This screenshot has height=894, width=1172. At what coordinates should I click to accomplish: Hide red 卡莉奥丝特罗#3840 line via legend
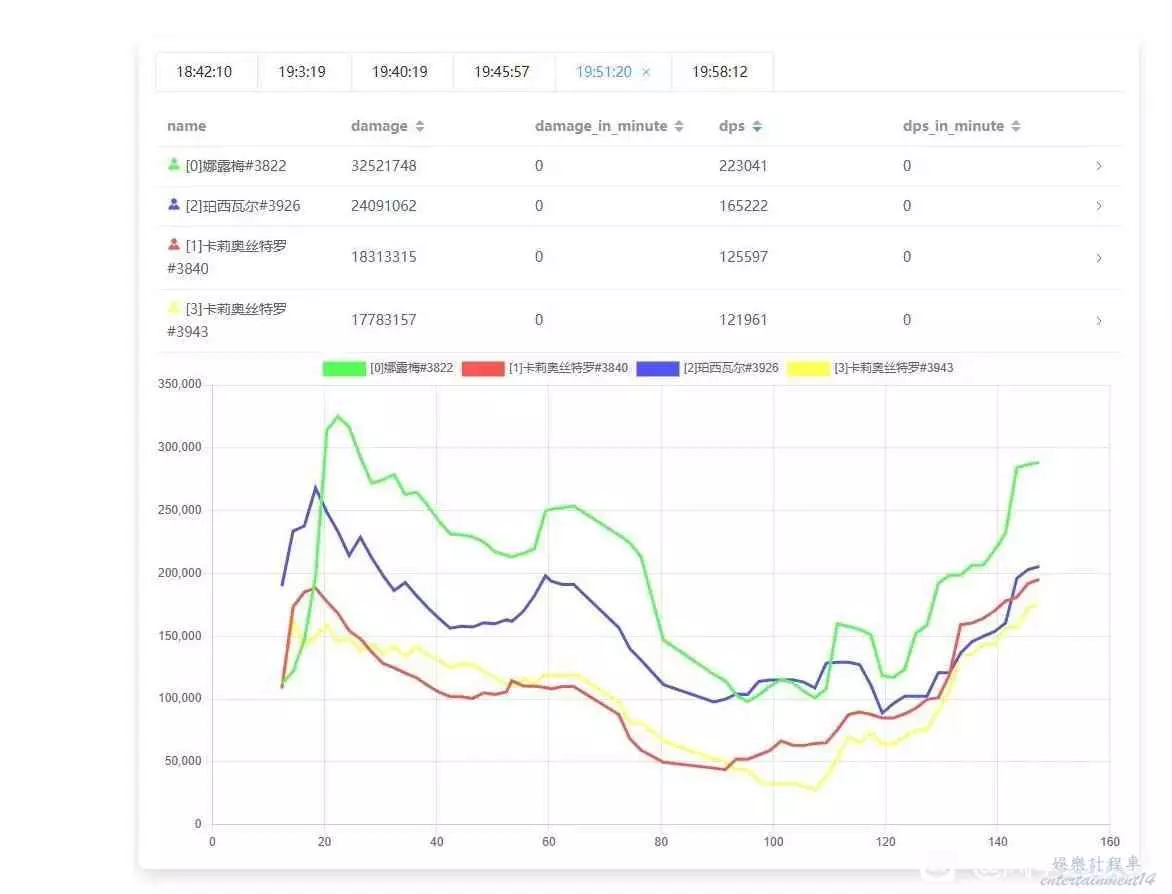(x=483, y=368)
